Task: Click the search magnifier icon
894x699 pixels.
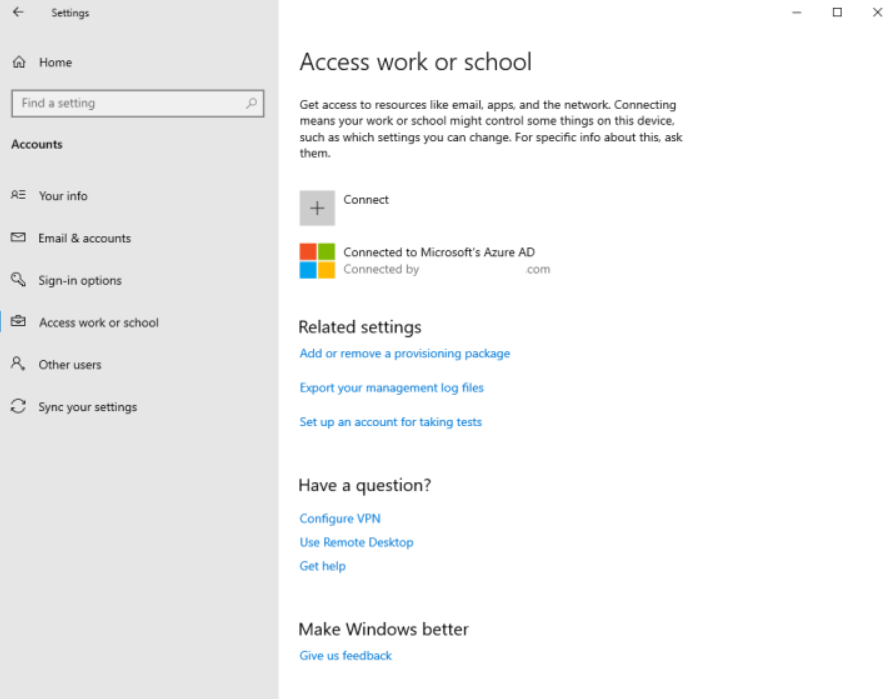Action: tap(251, 103)
